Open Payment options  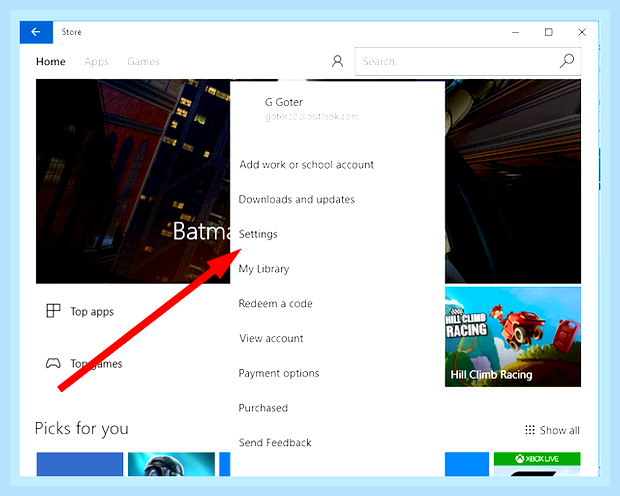coord(279,373)
